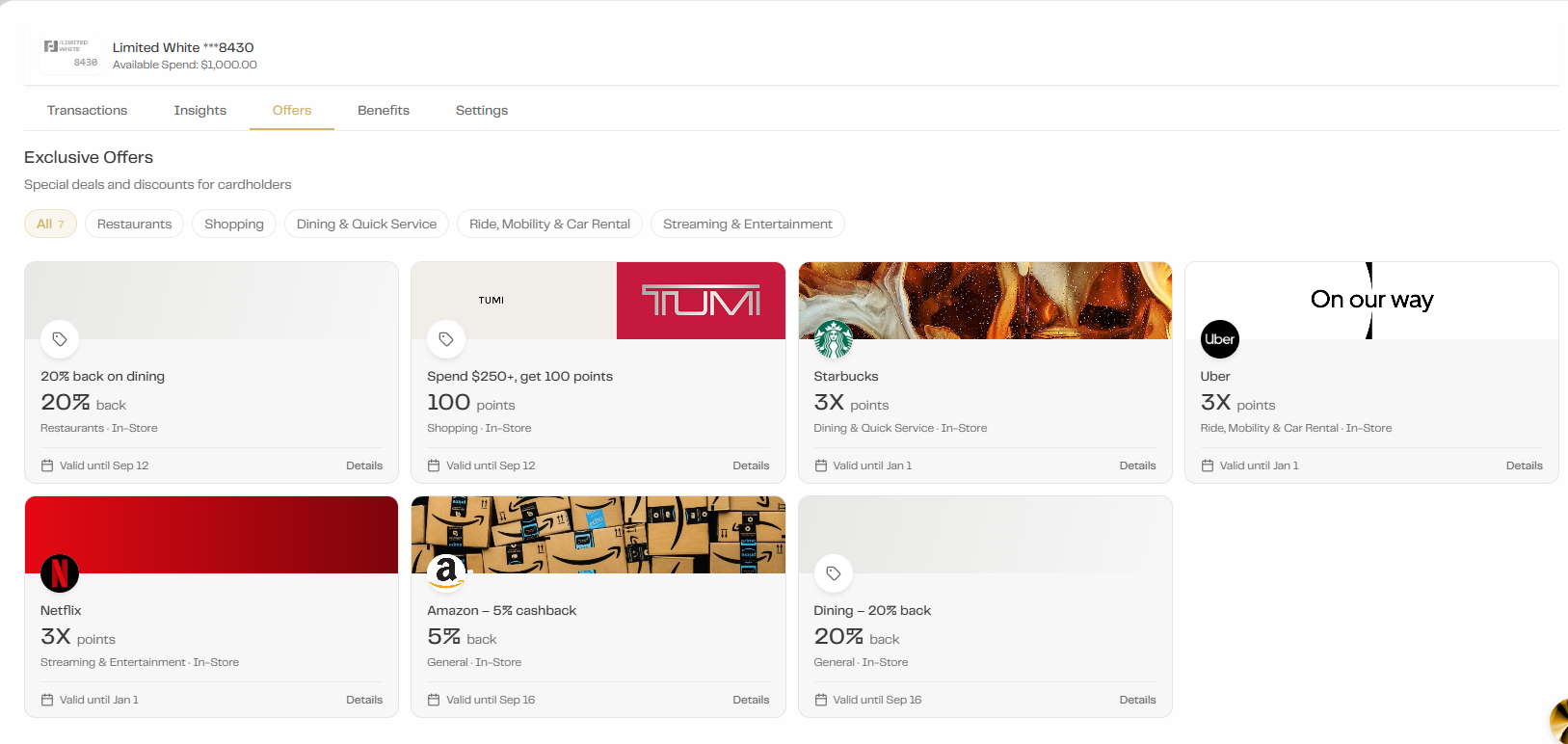Filter offers by Restaurants
Screen dimensions: 1568x744
135,224
